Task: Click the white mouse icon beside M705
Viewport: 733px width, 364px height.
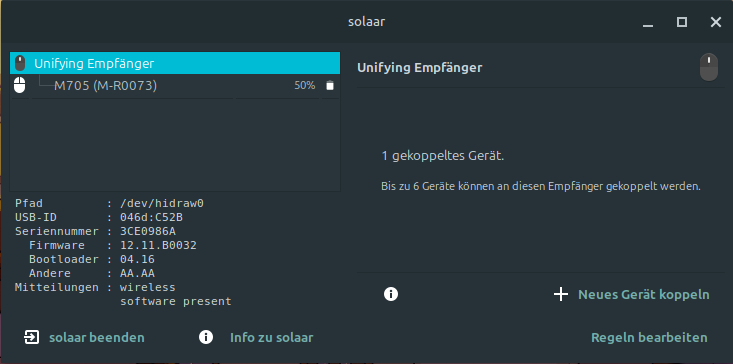Action: [x=20, y=86]
